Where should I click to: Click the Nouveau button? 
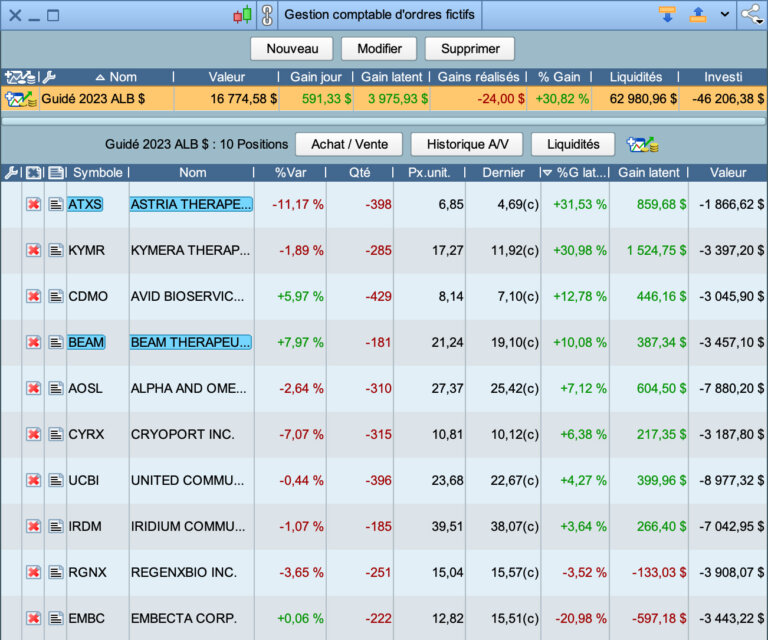(x=292, y=49)
